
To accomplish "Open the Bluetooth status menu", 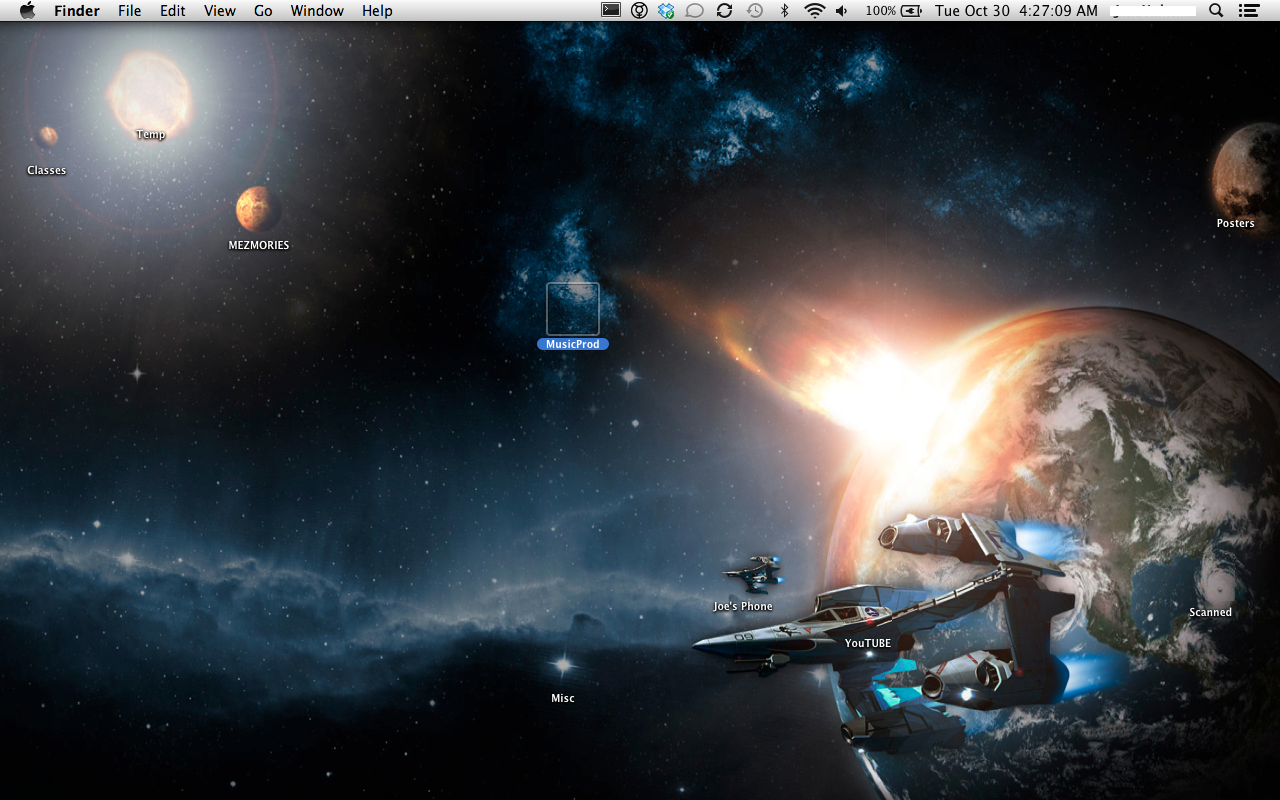I will pyautogui.click(x=785, y=10).
